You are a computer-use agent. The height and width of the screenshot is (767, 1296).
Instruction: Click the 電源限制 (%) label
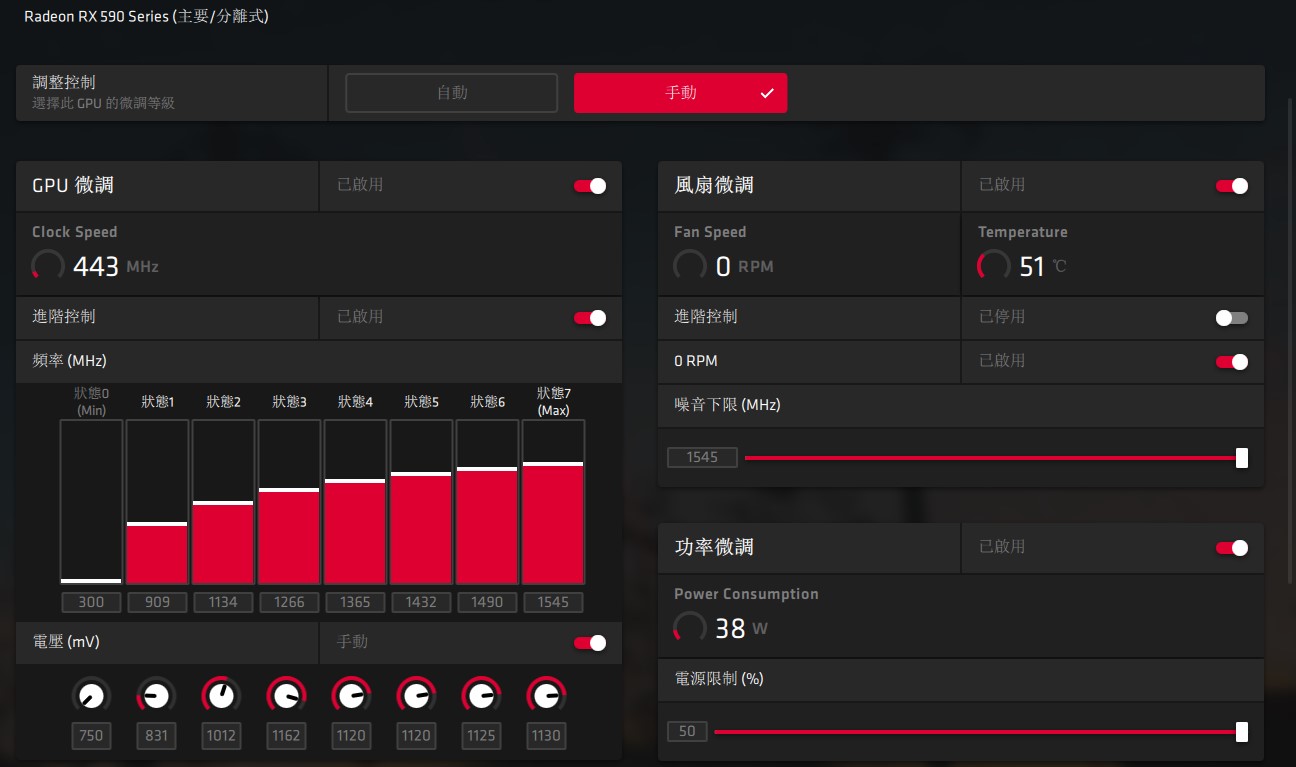(719, 679)
